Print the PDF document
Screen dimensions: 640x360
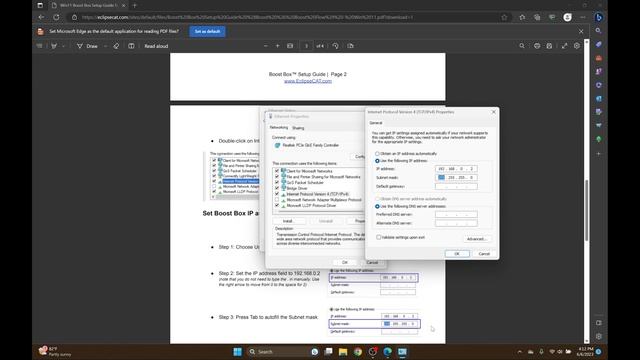click(x=537, y=46)
